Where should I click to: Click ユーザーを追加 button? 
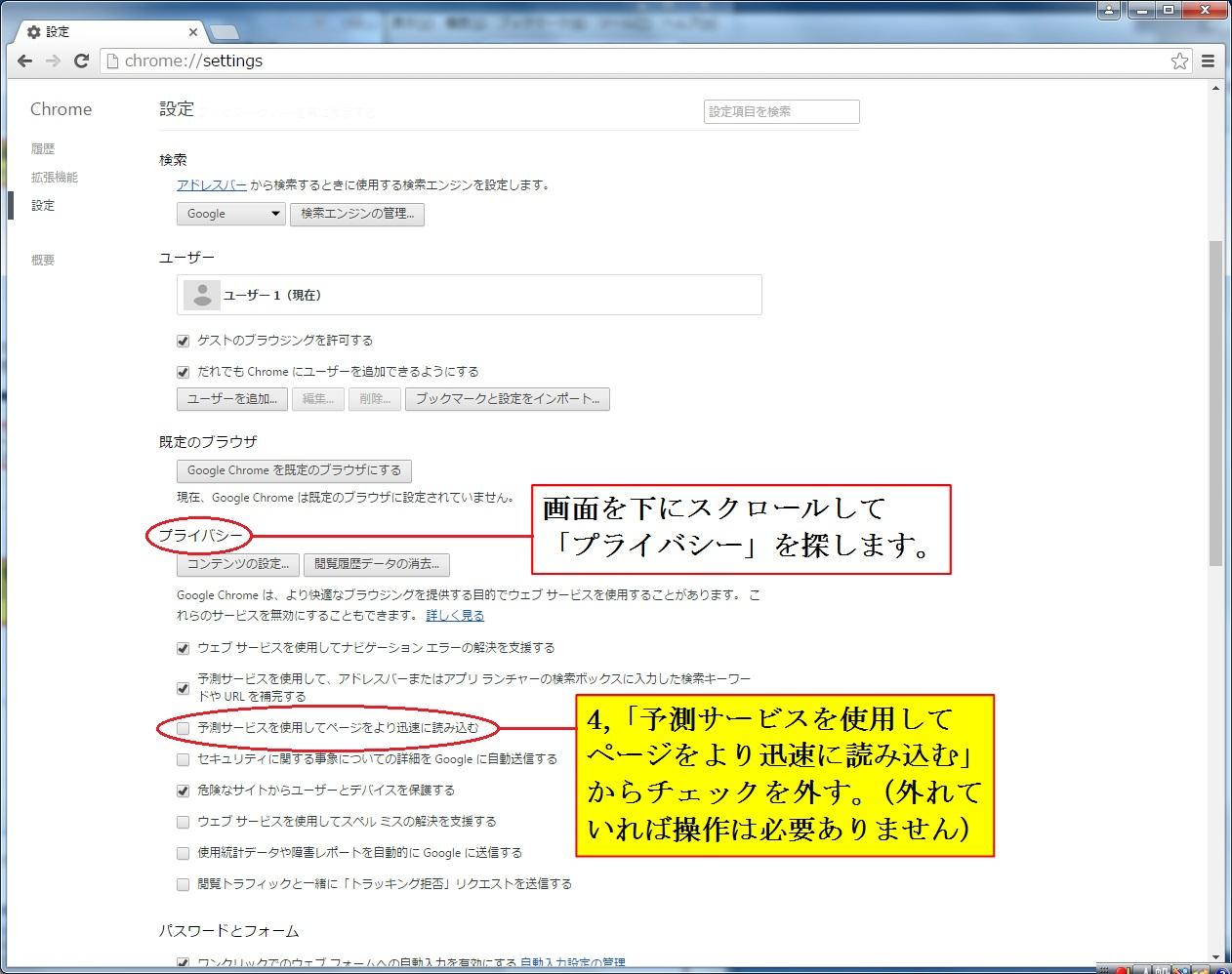[232, 398]
